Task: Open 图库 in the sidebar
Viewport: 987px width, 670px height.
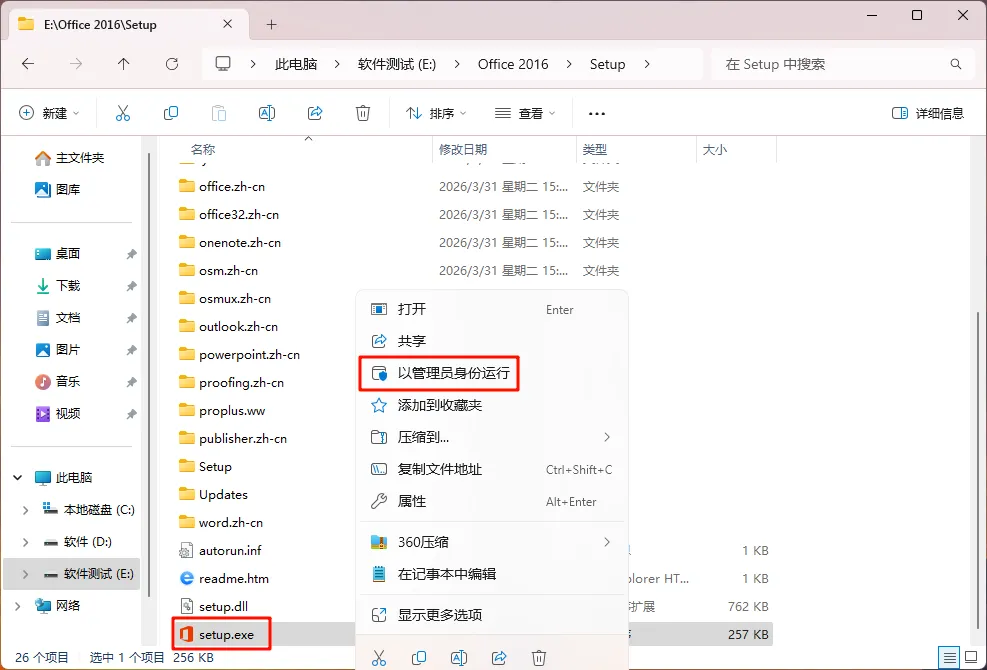Action: [x=59, y=189]
